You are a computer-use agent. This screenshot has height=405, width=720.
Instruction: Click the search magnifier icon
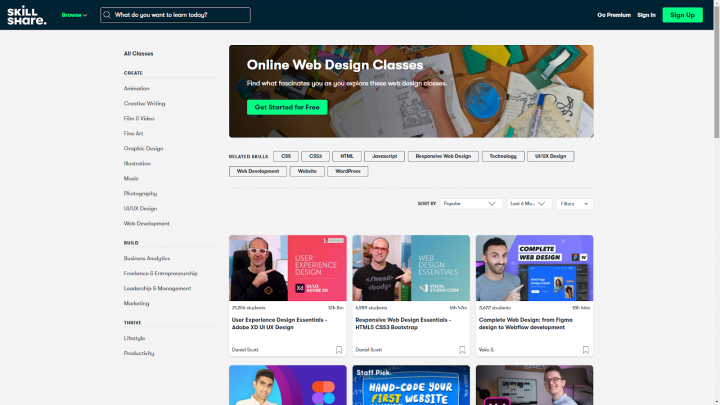(108, 15)
